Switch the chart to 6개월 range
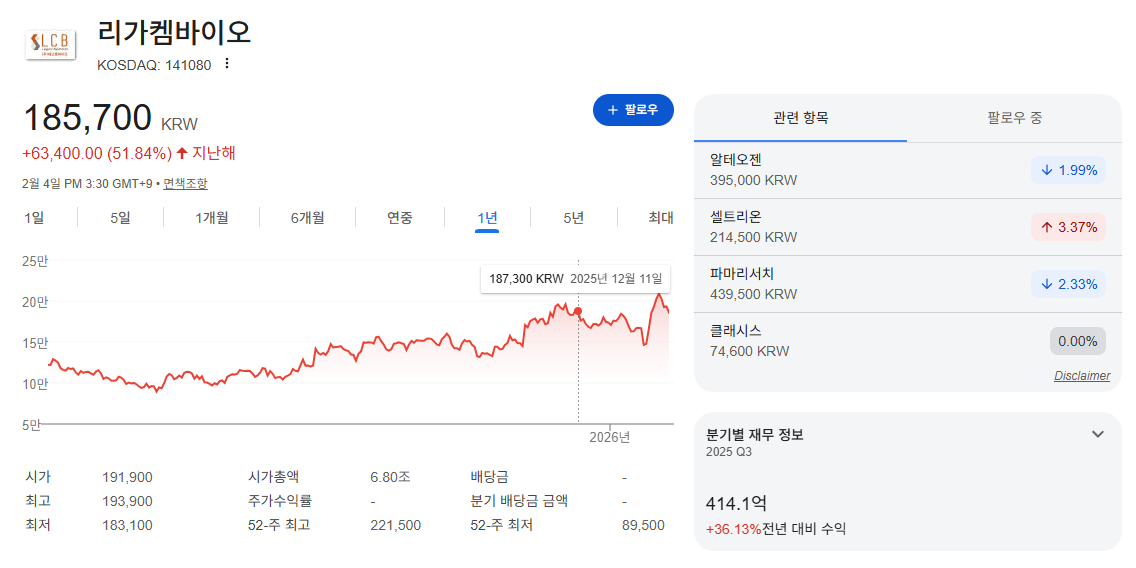The width and height of the screenshot is (1136, 568). click(306, 217)
